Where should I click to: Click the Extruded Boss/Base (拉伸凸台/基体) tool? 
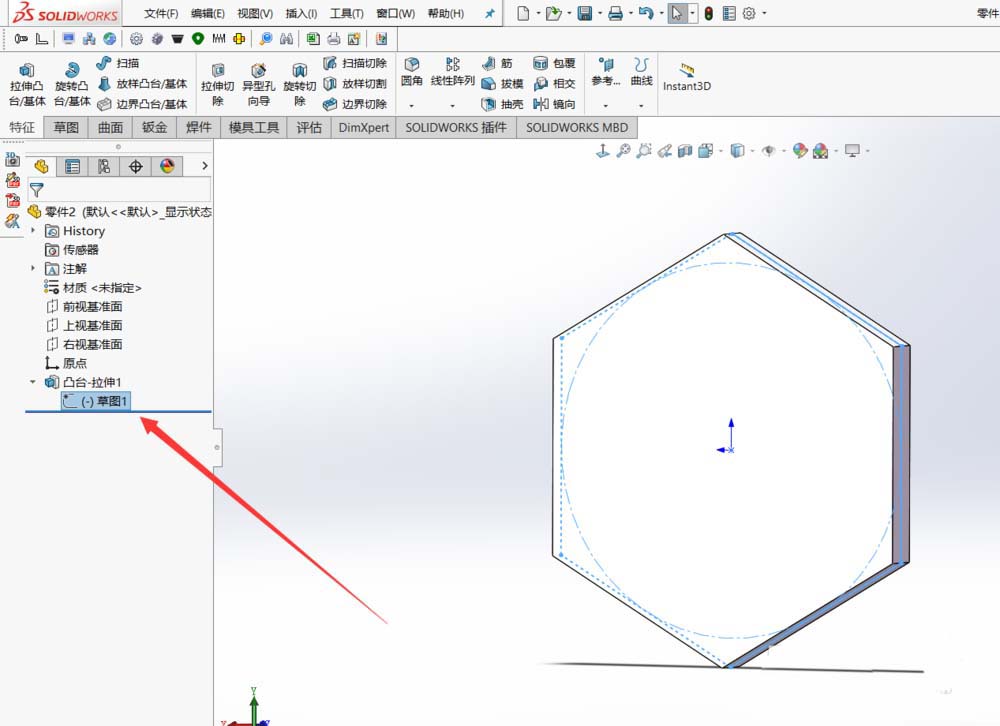pyautogui.click(x=27, y=84)
